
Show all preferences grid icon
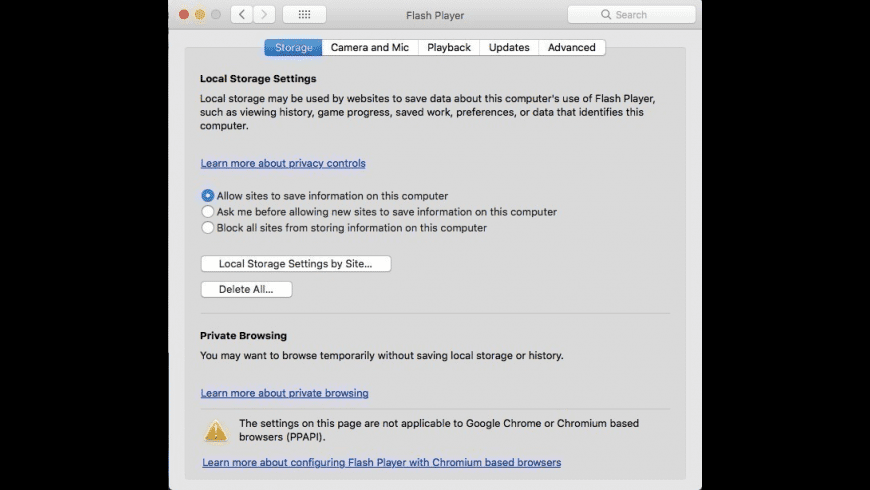pos(304,15)
